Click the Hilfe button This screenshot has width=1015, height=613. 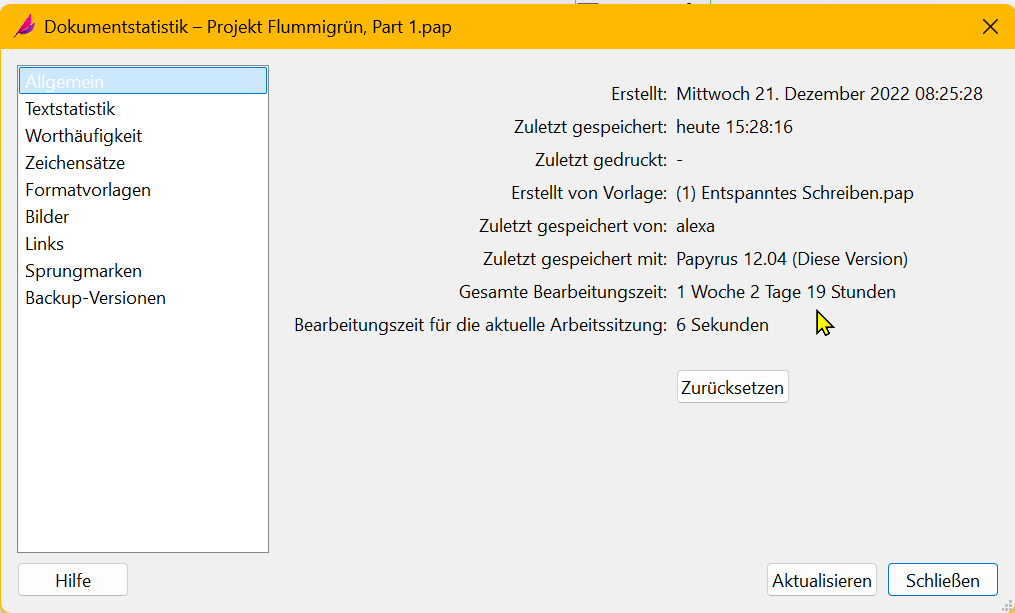point(73,580)
